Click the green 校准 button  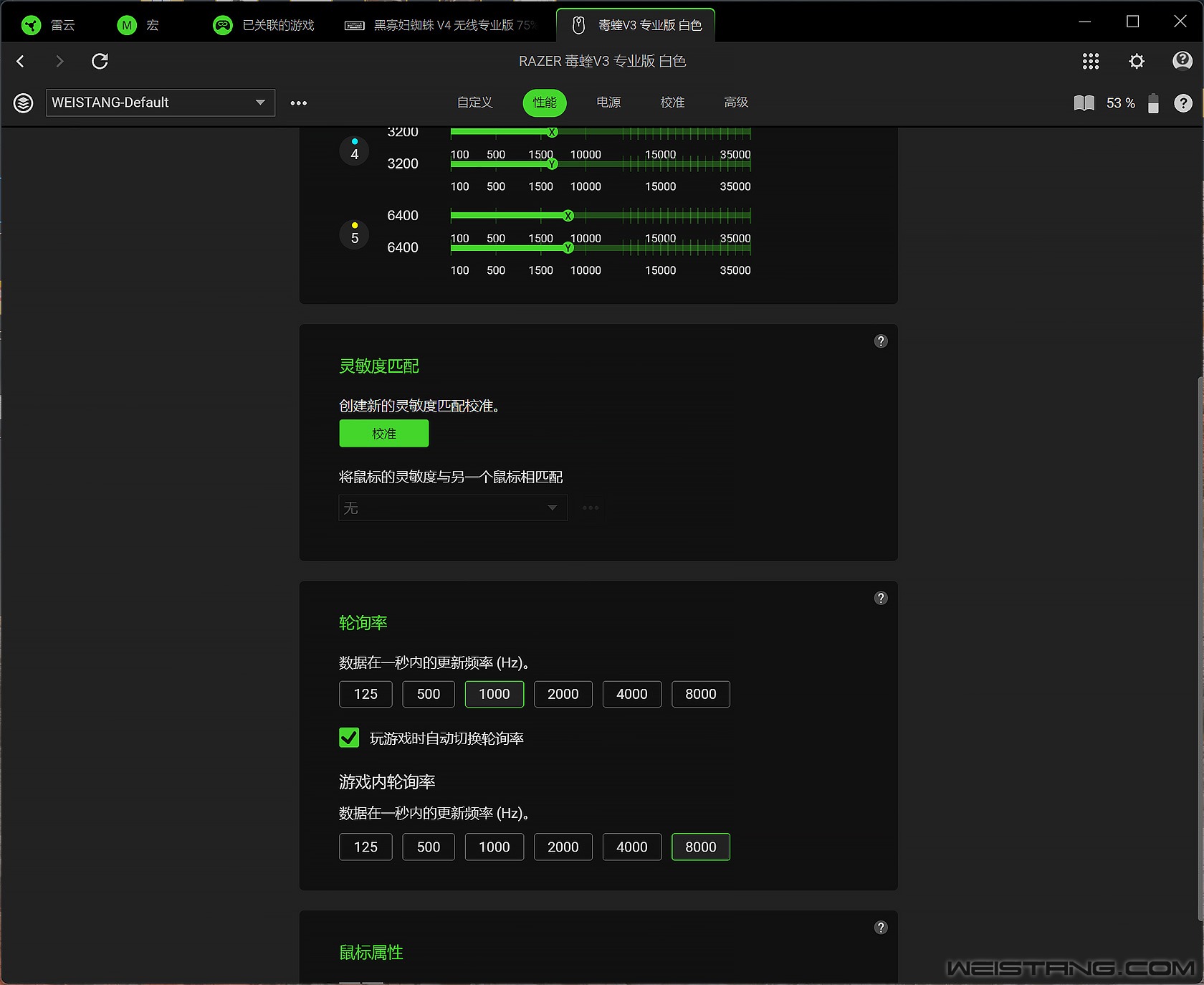tap(384, 434)
